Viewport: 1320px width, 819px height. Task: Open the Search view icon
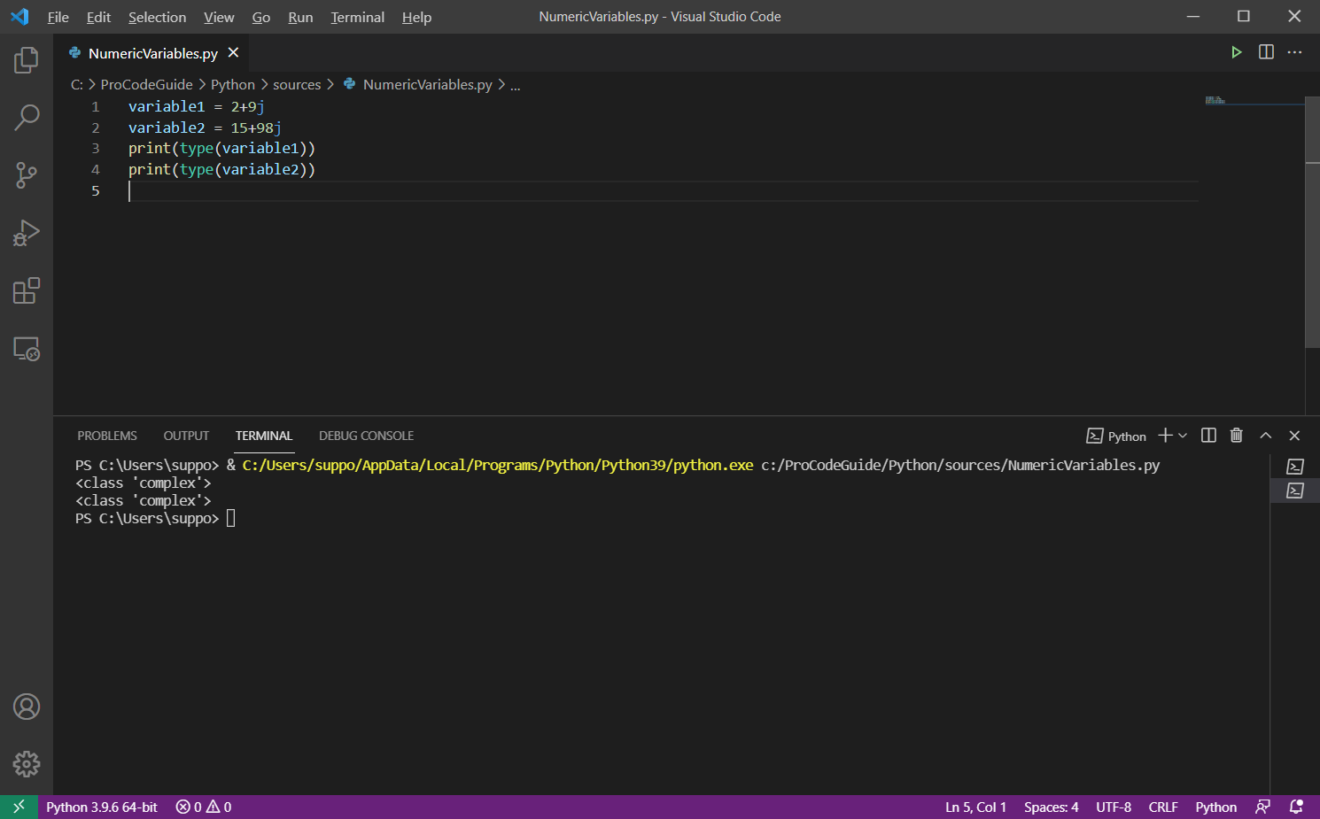coord(26,117)
